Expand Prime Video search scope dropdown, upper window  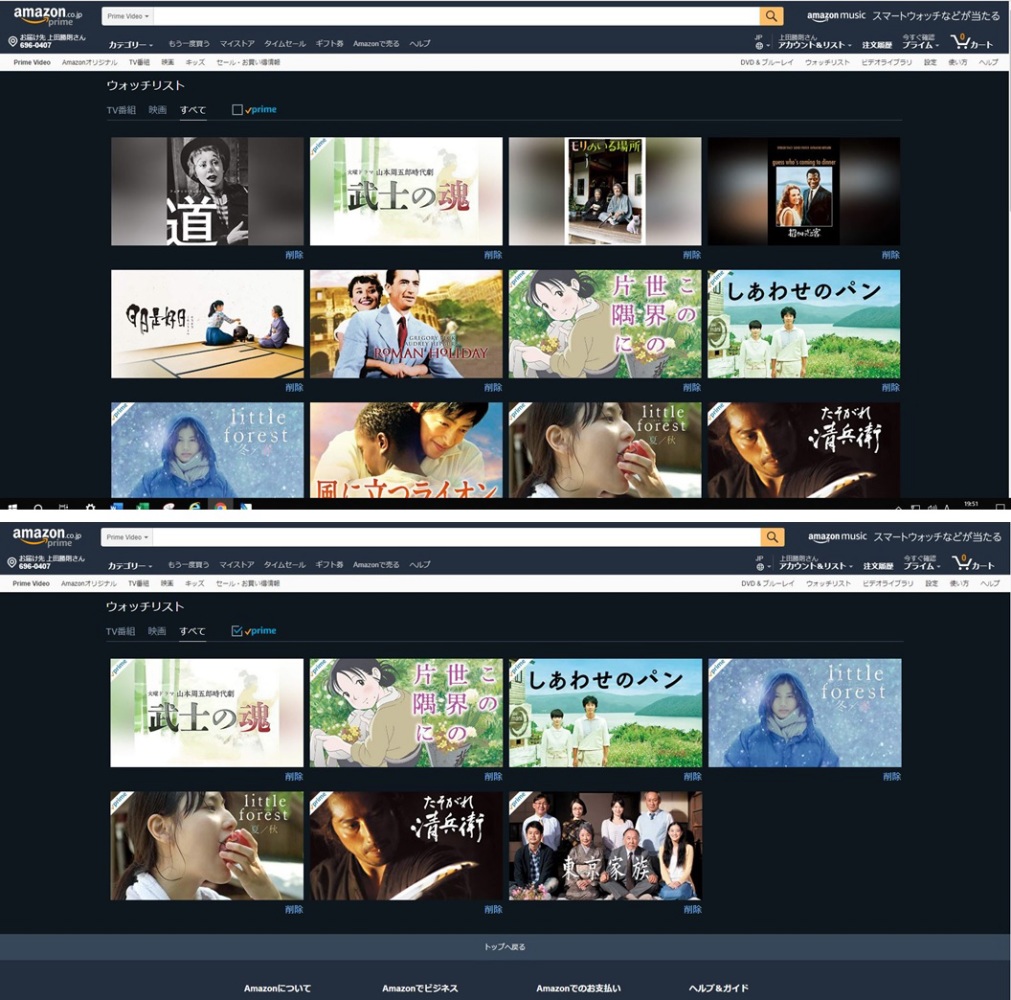128,16
